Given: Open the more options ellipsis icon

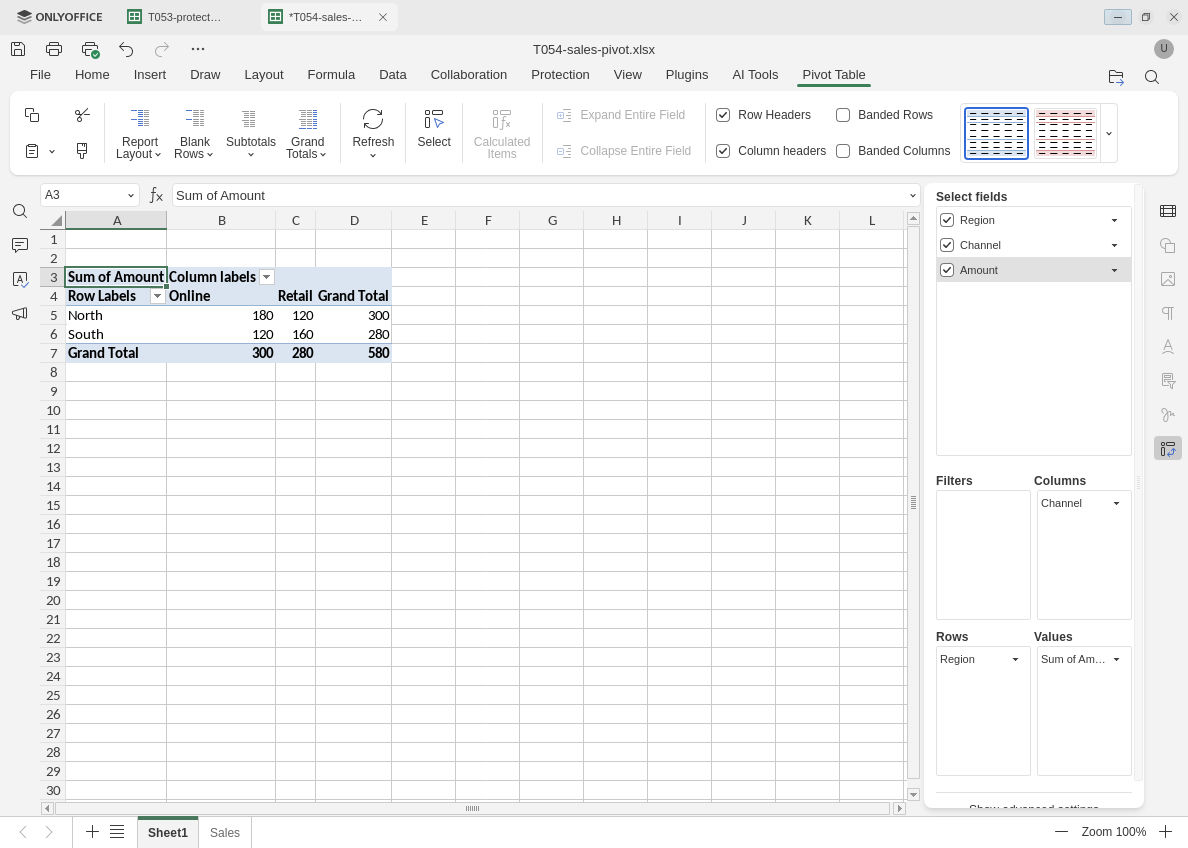Looking at the screenshot, I should 198,49.
